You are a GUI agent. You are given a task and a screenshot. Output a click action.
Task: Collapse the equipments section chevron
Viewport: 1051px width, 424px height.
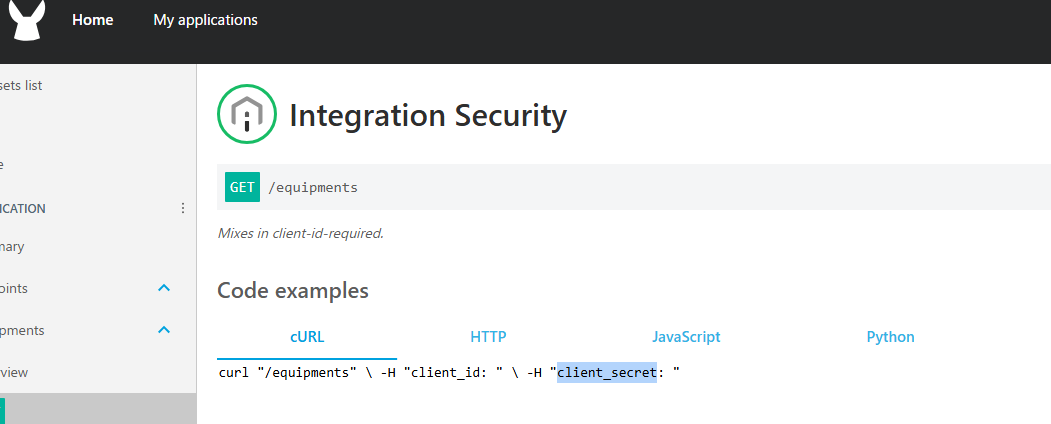[x=164, y=330]
